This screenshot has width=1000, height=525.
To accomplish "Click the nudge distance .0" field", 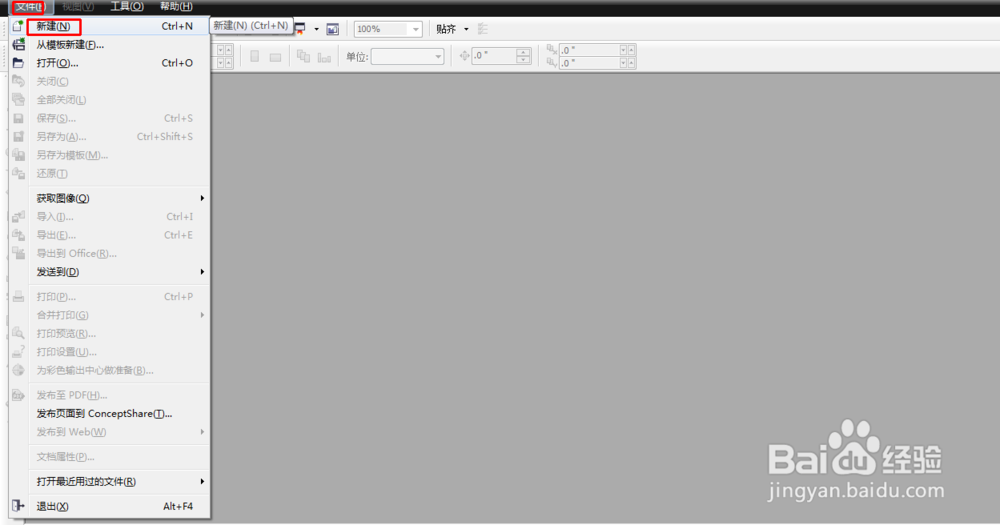I will pyautogui.click(x=494, y=56).
